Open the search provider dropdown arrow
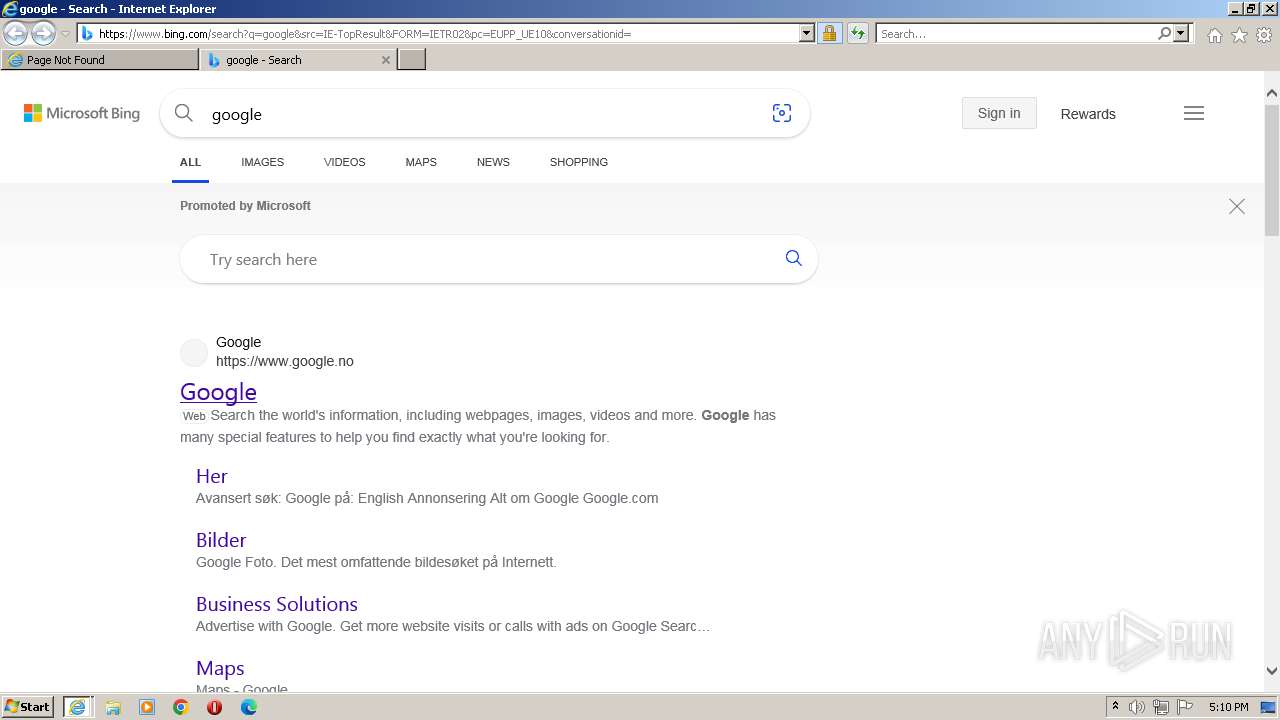Viewport: 1280px width, 720px height. [x=1181, y=33]
